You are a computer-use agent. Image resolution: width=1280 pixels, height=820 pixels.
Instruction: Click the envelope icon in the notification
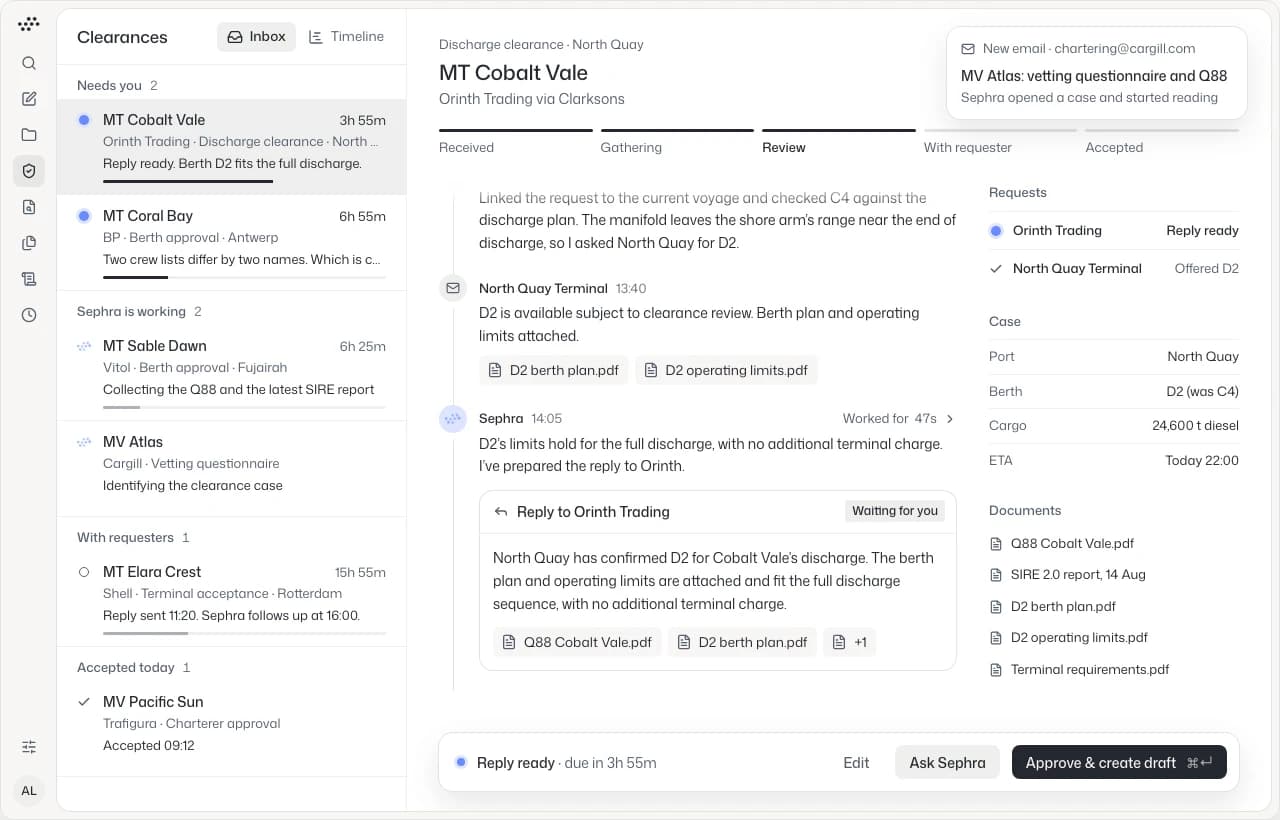[x=968, y=48]
